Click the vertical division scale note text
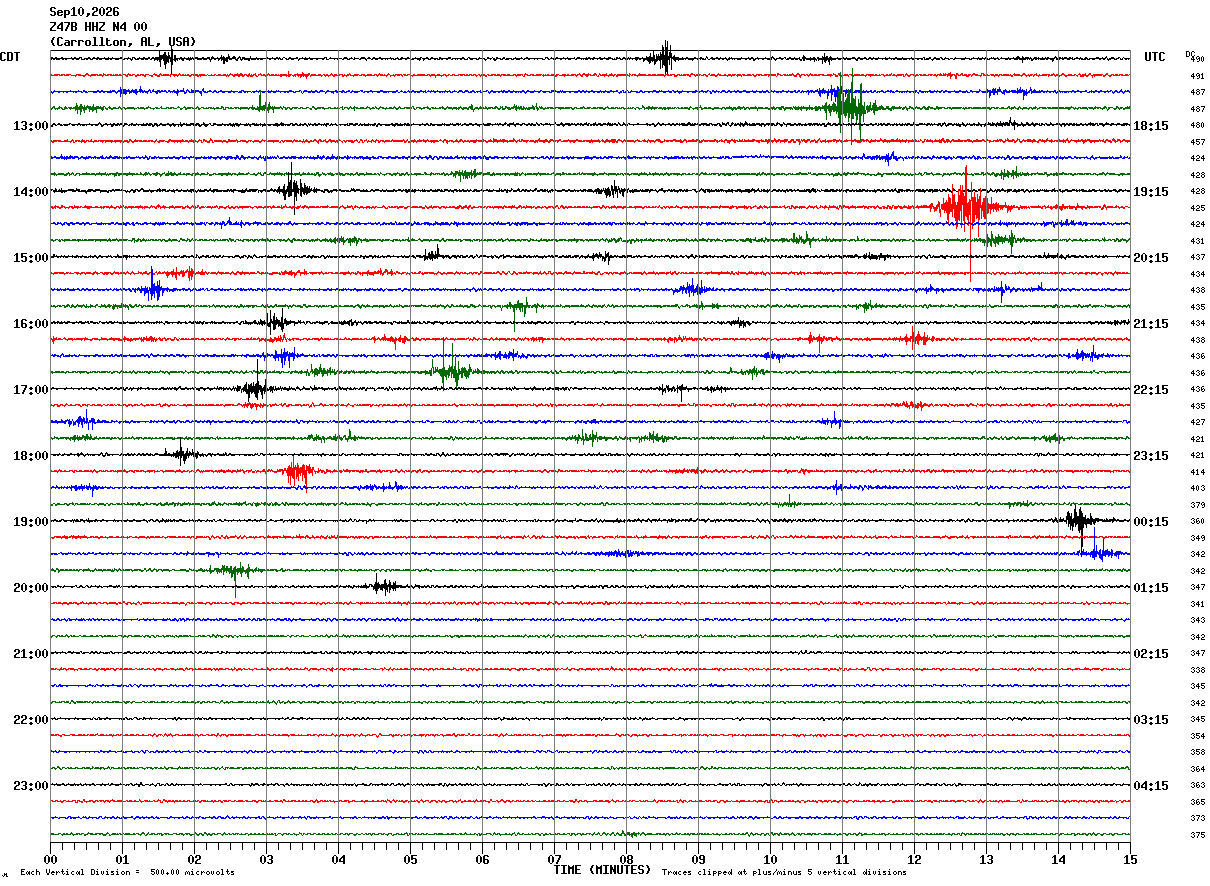The width and height of the screenshot is (1210, 886). click(127, 873)
